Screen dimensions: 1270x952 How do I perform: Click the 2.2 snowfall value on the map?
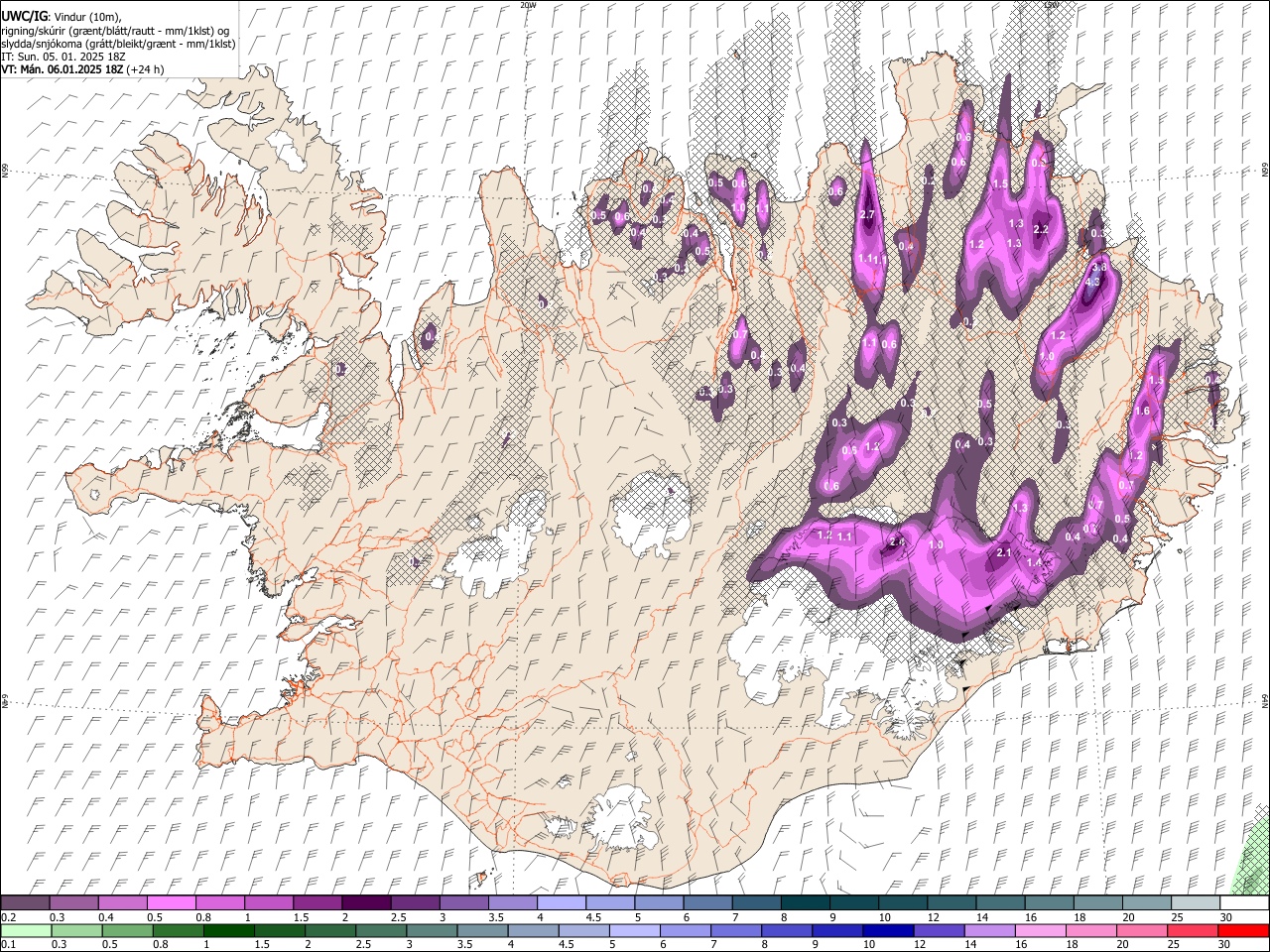point(1041,229)
